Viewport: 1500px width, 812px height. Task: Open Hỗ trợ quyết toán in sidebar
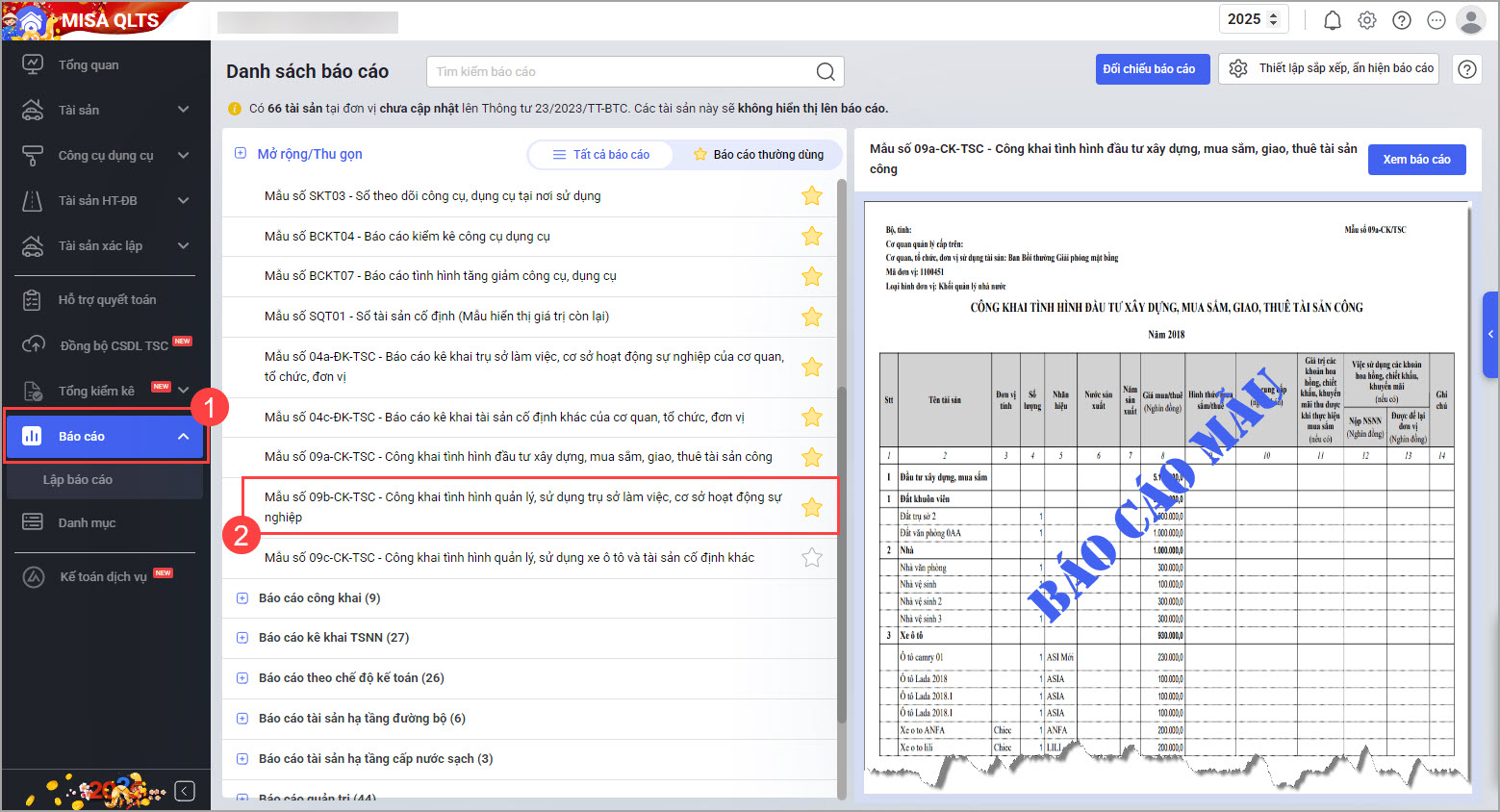point(106,300)
